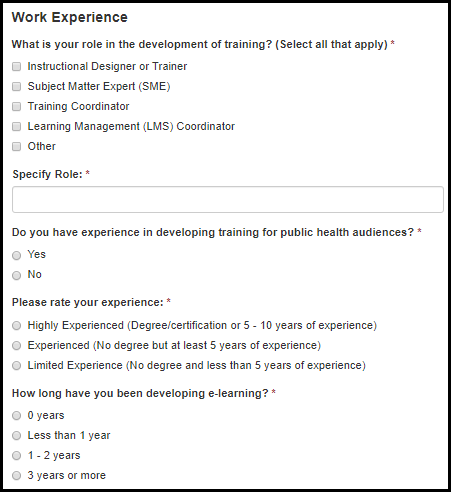The height and width of the screenshot is (492, 451).
Task: Select the Training Coordinator checkbox
Action: point(16,107)
